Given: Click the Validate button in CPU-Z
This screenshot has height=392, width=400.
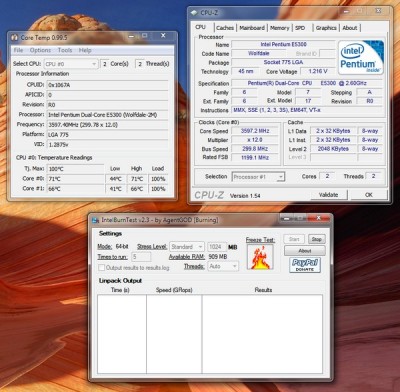Looking at the screenshot, I should pos(329,195).
